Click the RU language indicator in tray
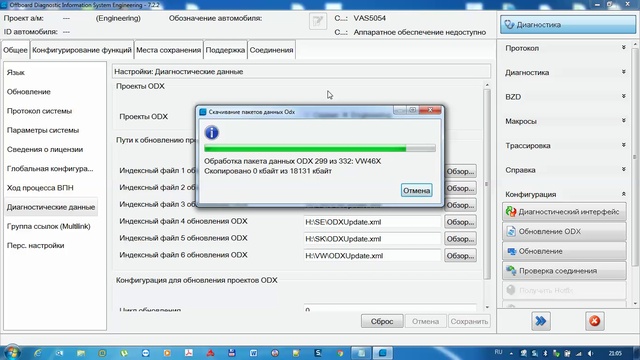Image resolution: width=640 pixels, height=360 pixels. coord(498,352)
